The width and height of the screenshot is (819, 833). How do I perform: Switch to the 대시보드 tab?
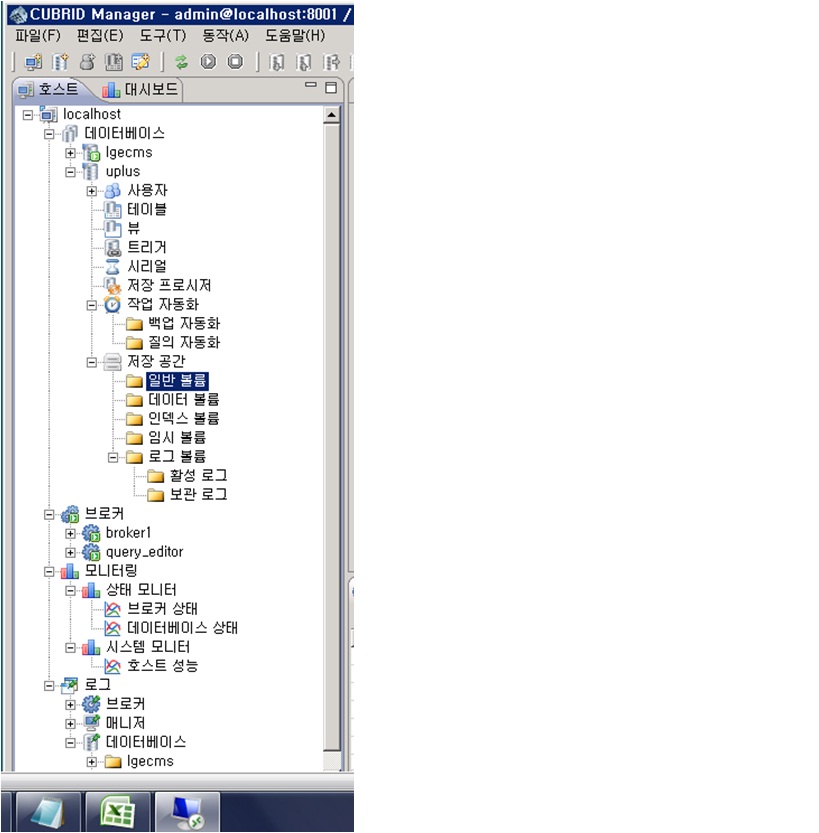[x=140, y=89]
